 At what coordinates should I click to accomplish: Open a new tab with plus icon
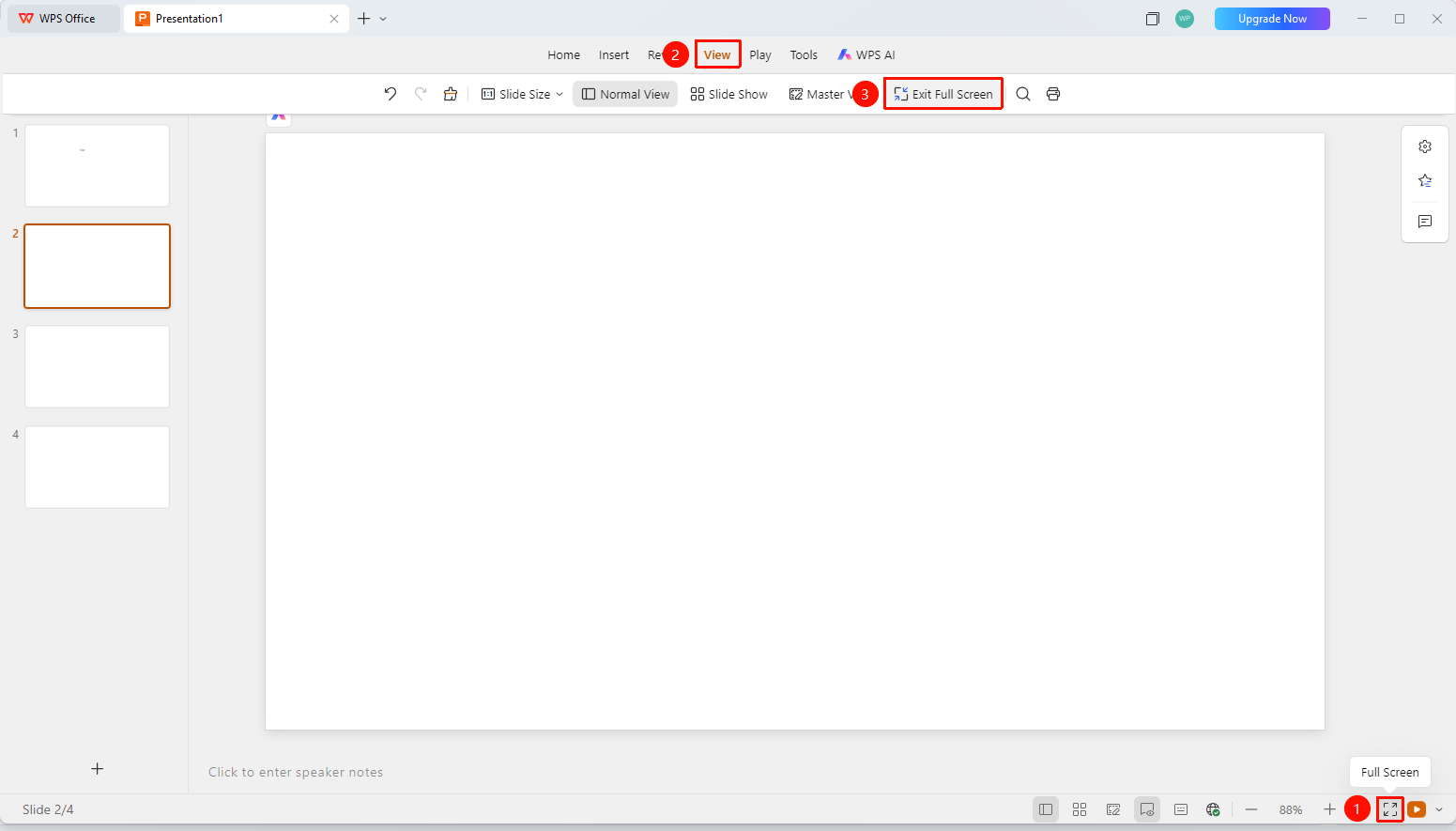[364, 19]
